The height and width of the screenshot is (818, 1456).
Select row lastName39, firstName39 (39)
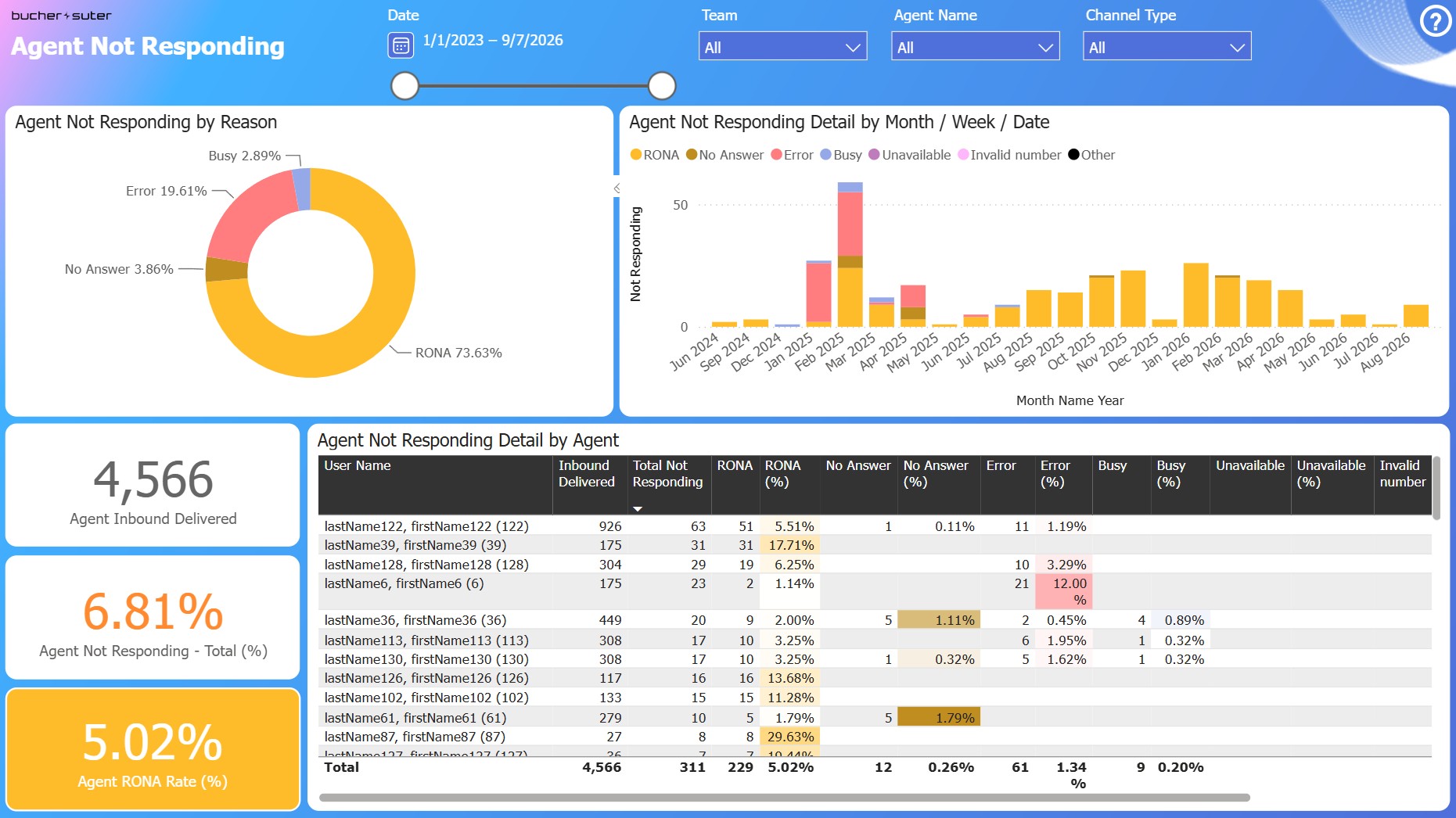pyautogui.click(x=875, y=545)
